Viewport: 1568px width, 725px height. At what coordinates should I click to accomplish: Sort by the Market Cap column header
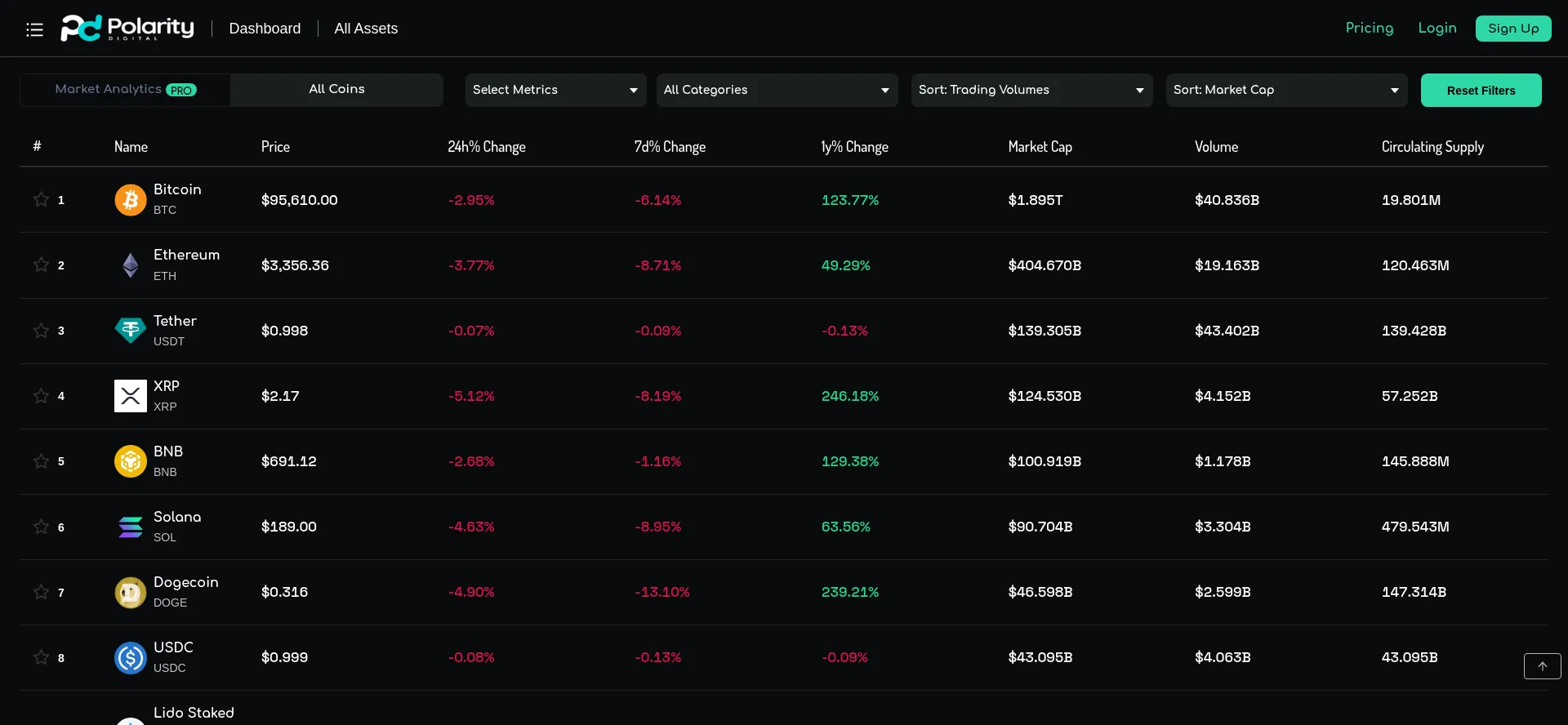coord(1040,147)
